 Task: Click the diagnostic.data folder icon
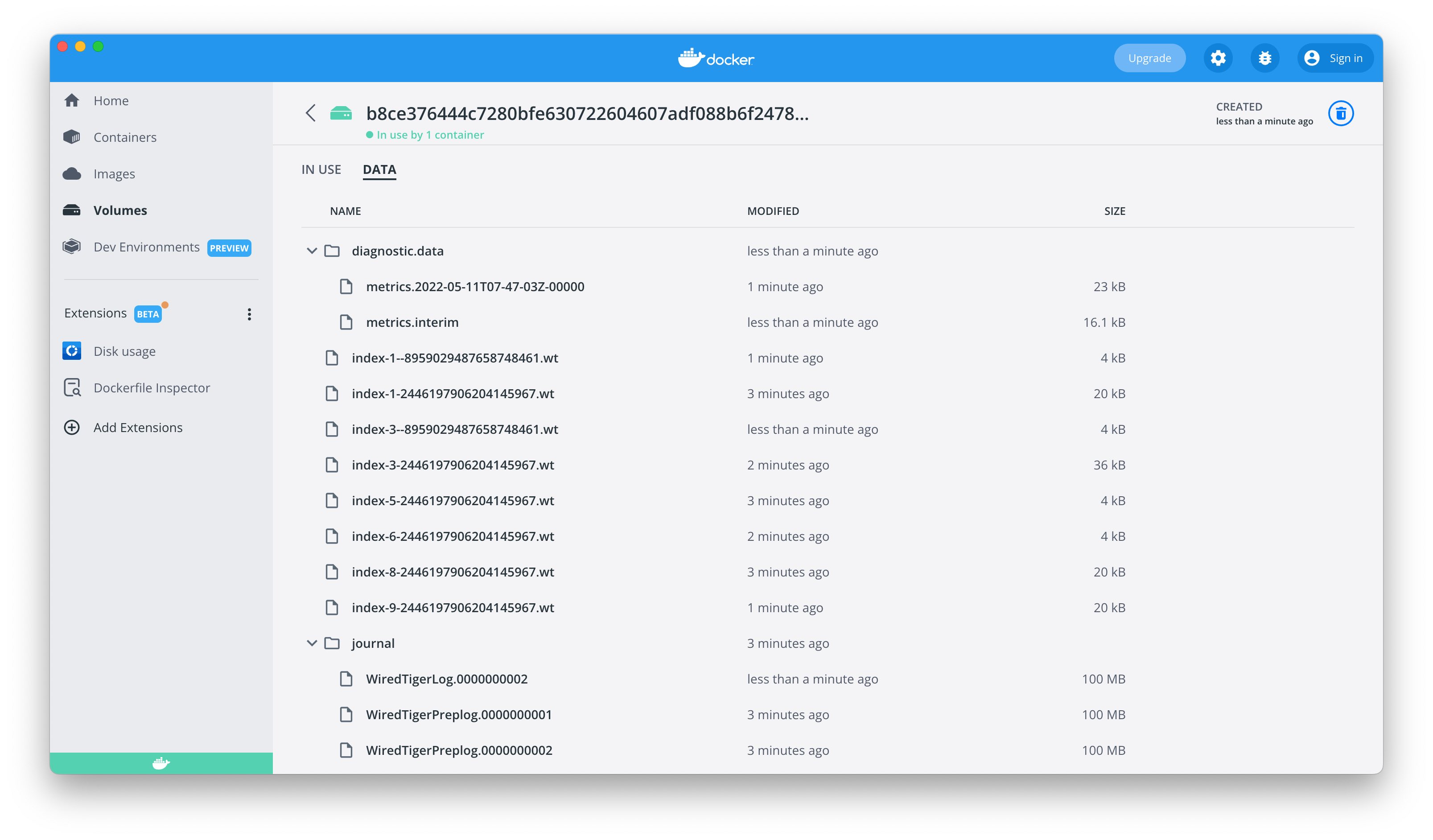(332, 251)
